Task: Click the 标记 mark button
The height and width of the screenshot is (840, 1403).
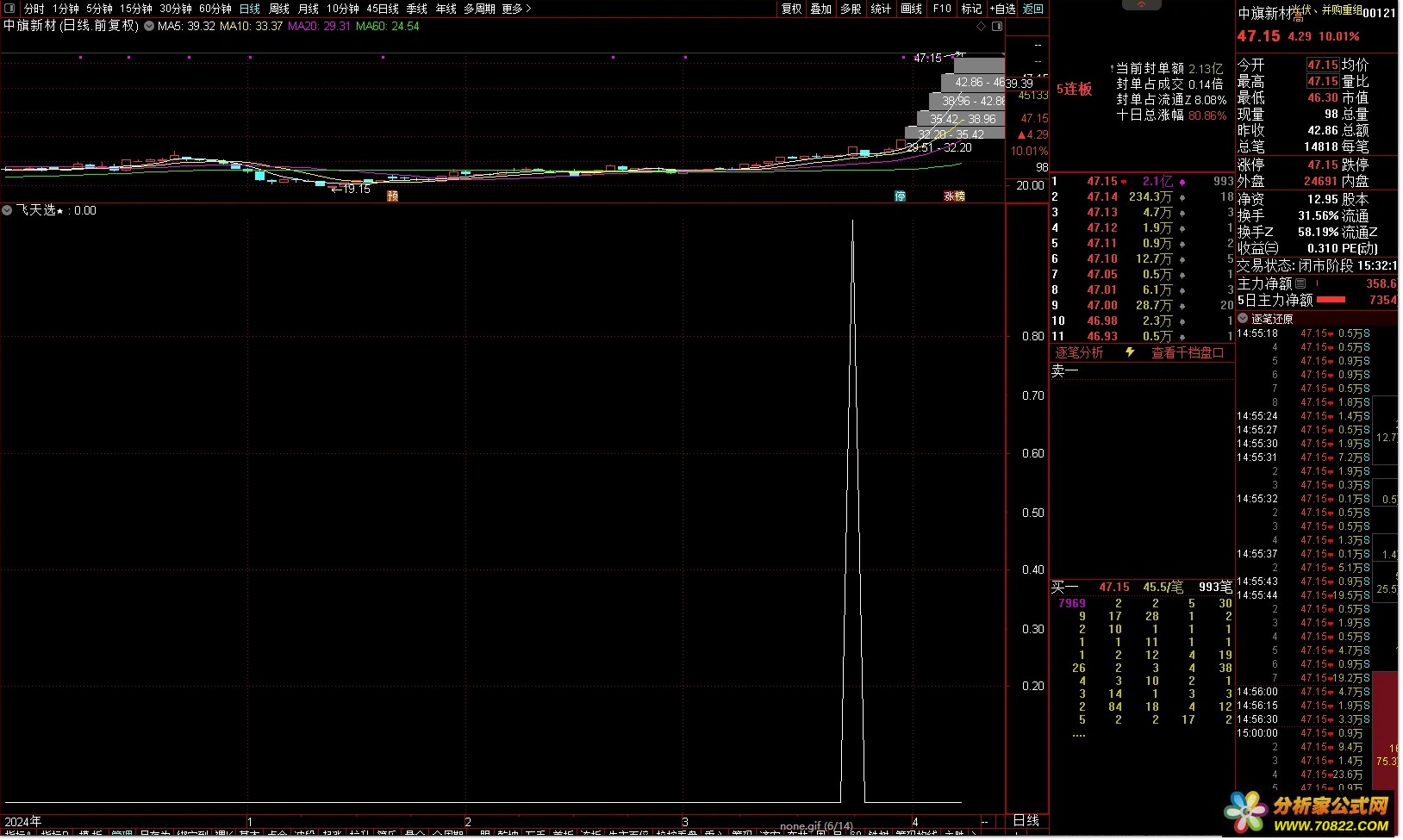Action: coord(971,9)
